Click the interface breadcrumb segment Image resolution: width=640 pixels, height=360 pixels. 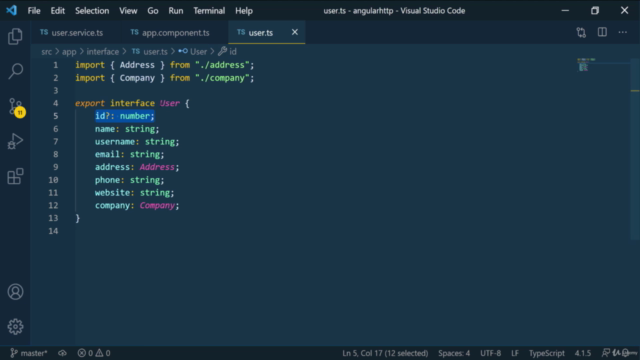tap(102, 52)
